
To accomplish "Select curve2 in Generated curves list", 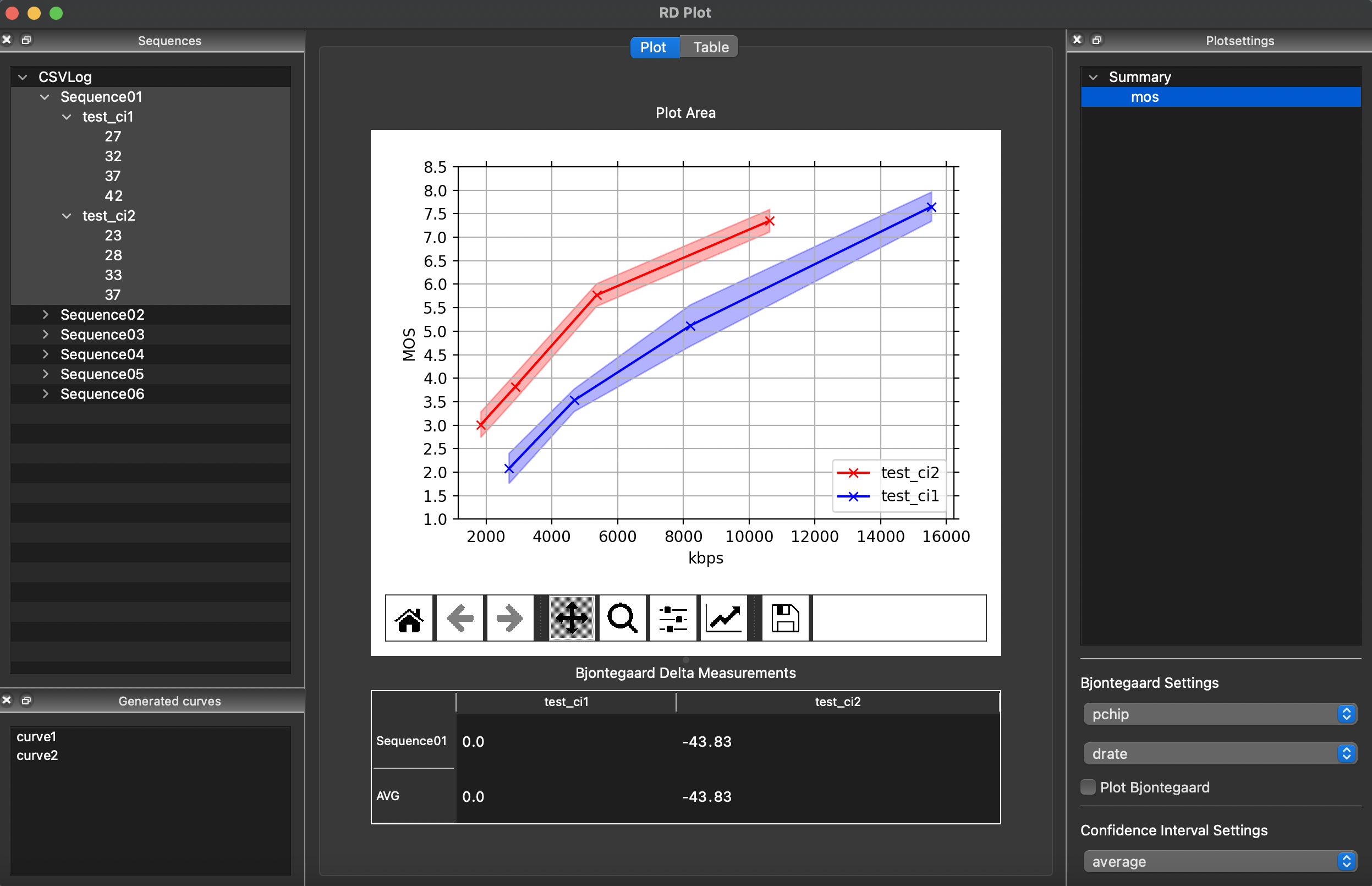I will click(37, 756).
